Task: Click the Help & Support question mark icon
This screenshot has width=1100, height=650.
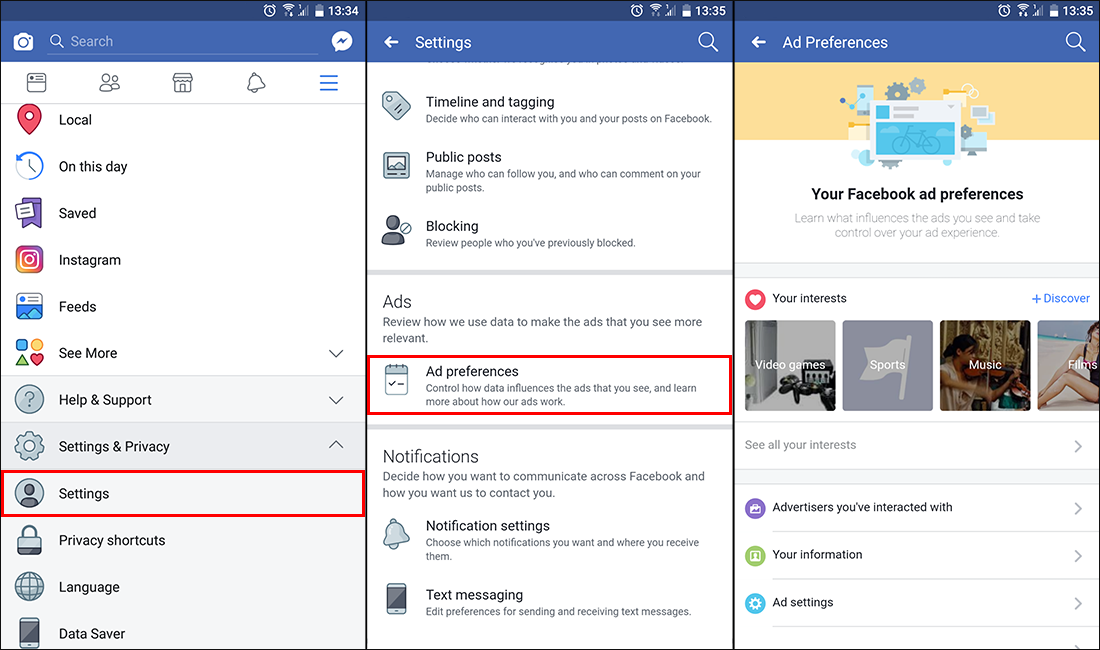Action: (29, 400)
